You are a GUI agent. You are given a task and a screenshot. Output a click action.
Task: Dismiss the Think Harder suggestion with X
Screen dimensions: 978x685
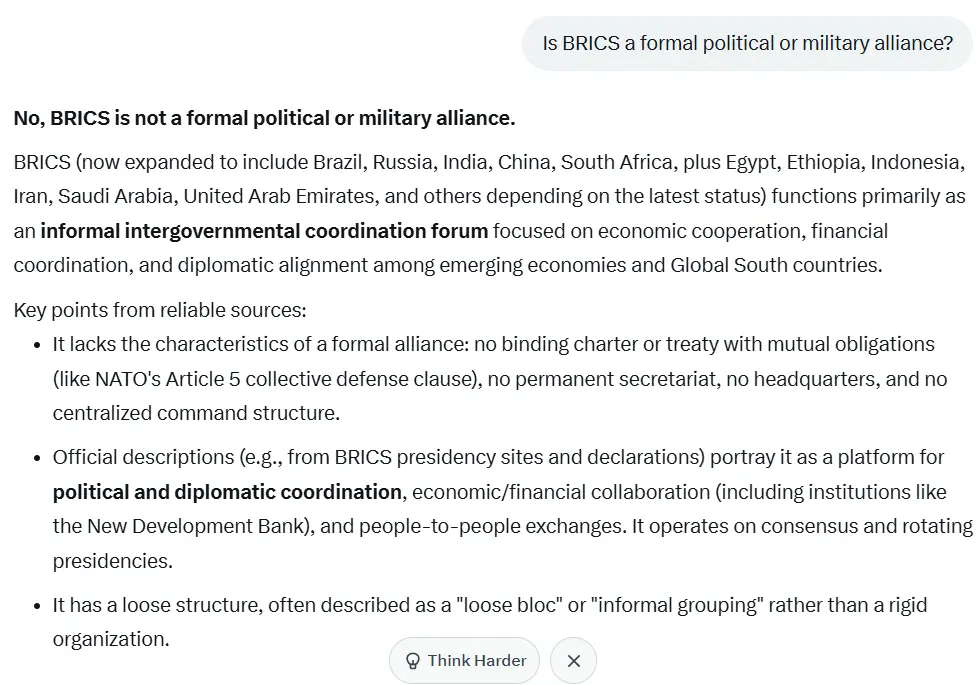coord(573,661)
